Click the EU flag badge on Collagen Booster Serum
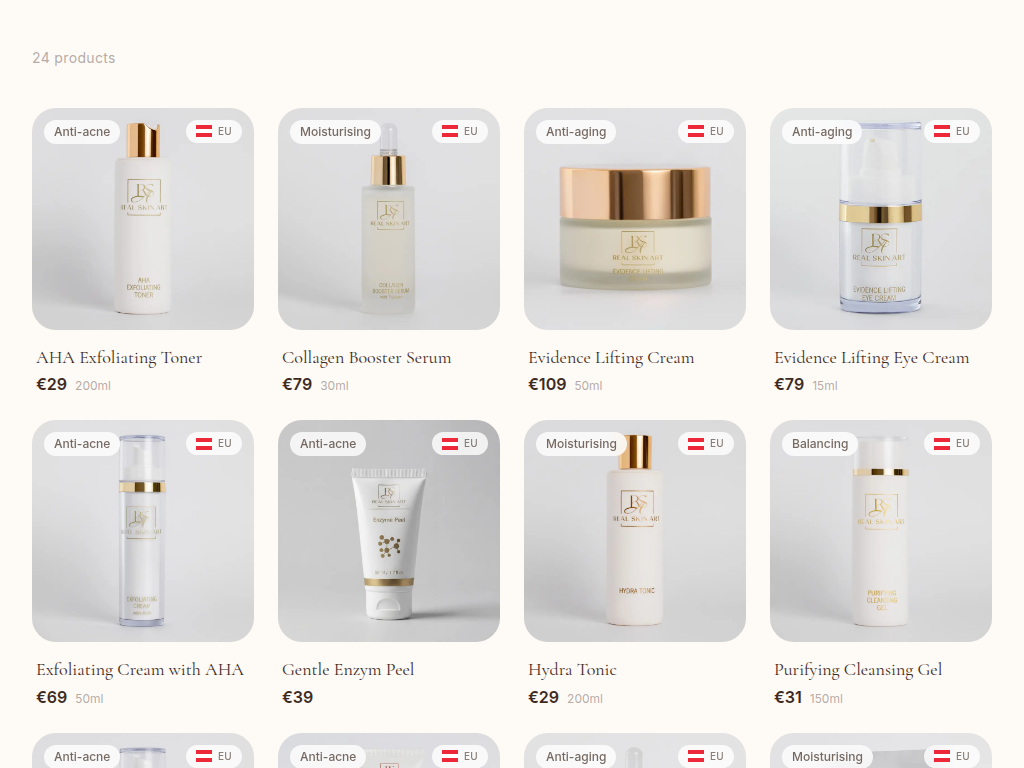The image size is (1024, 768). [460, 131]
